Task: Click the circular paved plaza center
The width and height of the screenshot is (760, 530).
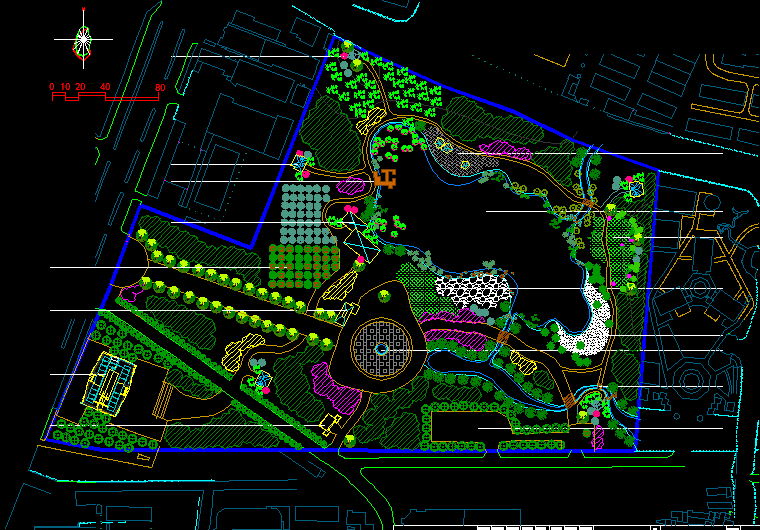Action: tap(382, 349)
